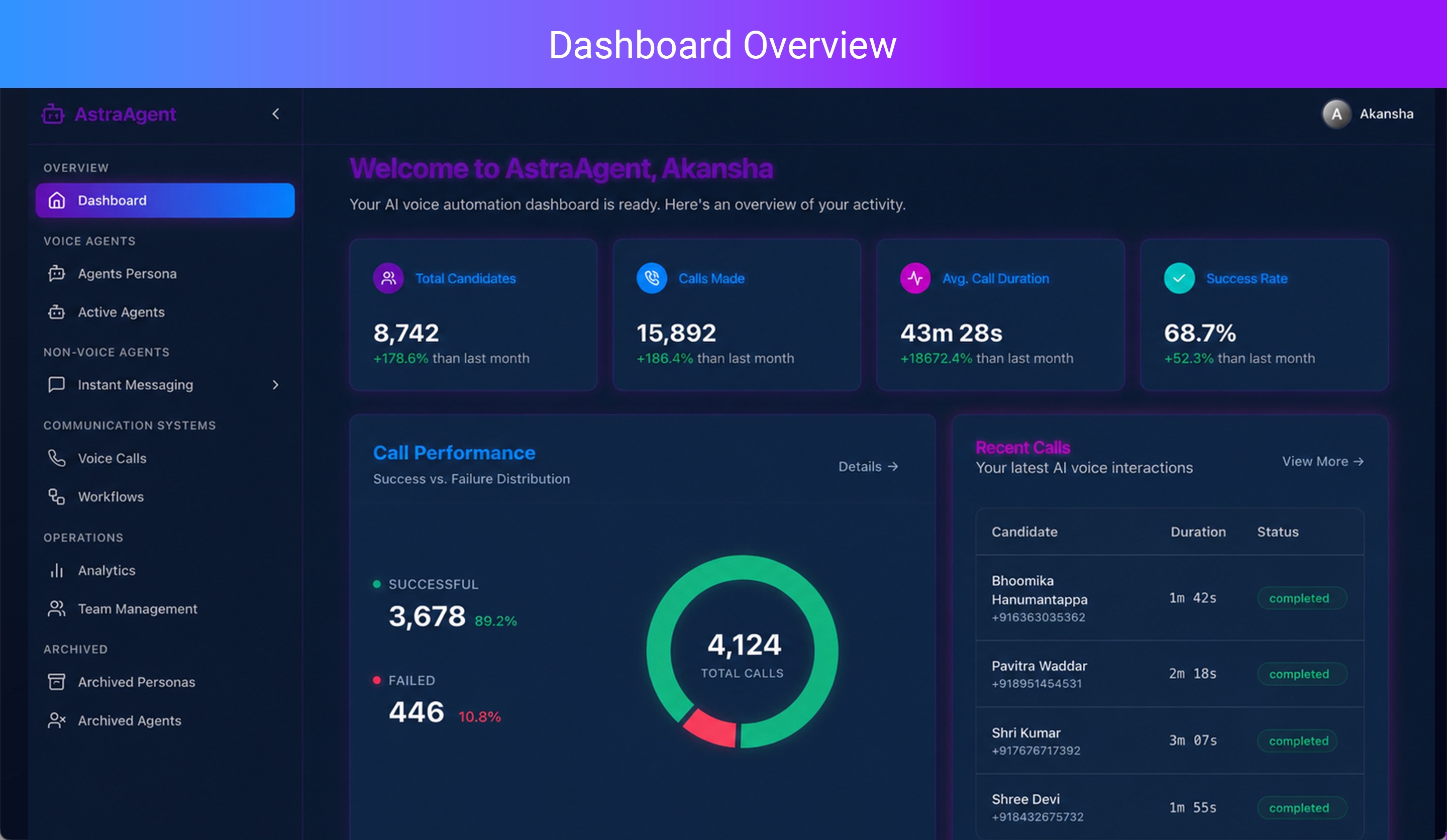Click completed badge for Shri Kumar
Screen dimensions: 1447x840
[x=1297, y=741]
